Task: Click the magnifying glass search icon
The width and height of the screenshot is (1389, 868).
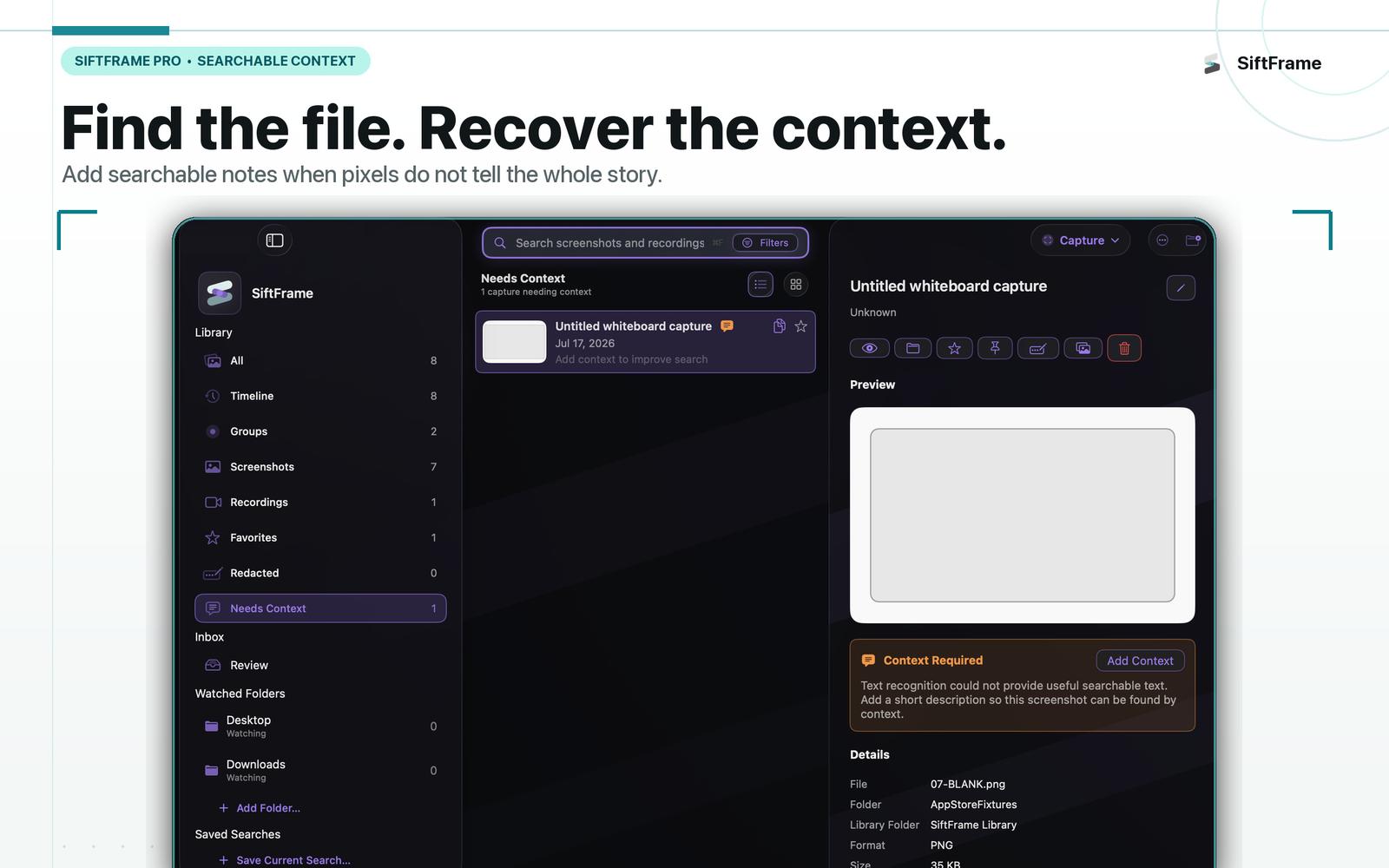Action: pos(500,243)
